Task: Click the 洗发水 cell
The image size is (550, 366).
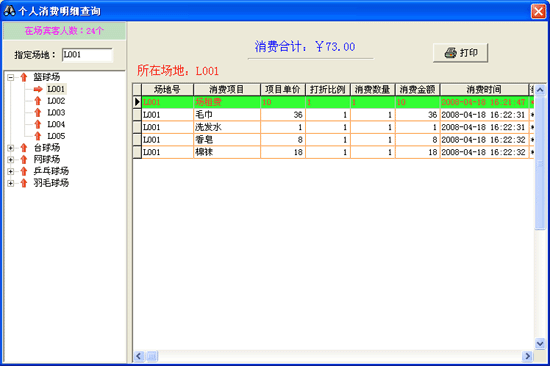Action: (227, 127)
